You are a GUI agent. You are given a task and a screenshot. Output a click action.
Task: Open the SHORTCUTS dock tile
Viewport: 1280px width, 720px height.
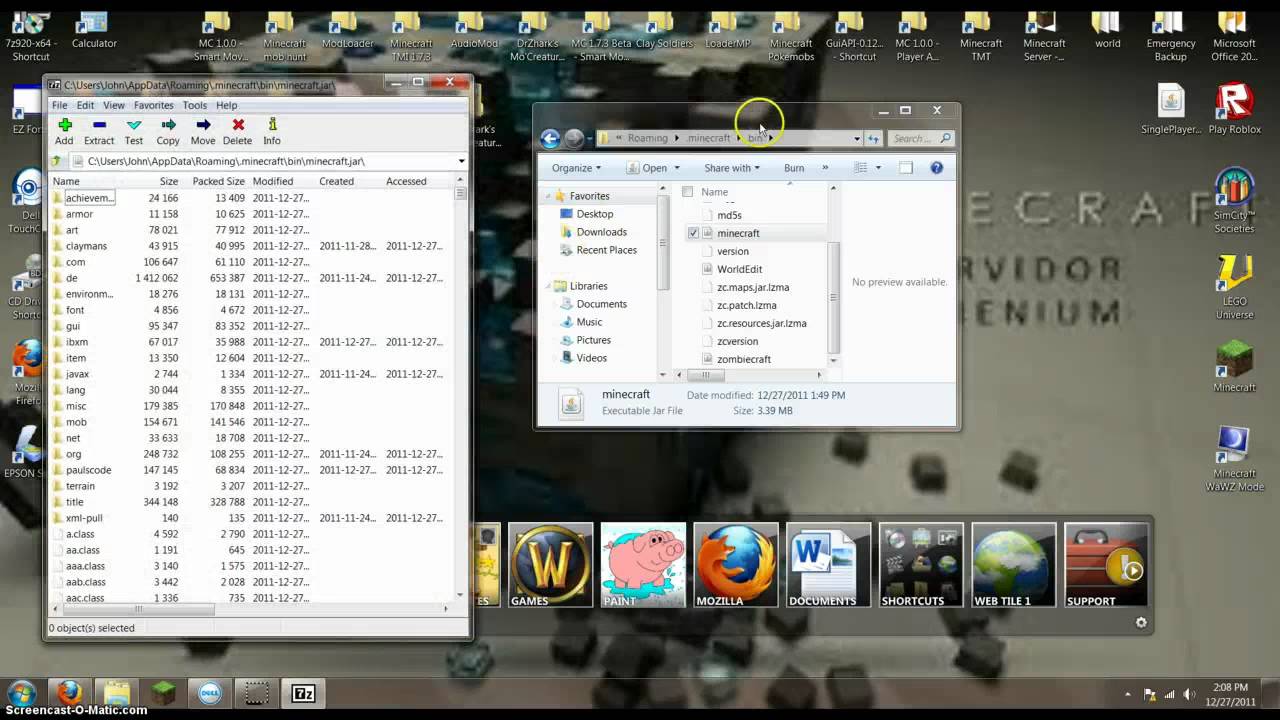pos(922,565)
